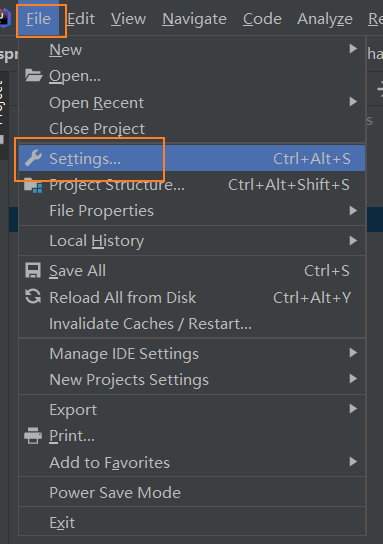Open the Analyze menu

pyautogui.click(x=325, y=19)
